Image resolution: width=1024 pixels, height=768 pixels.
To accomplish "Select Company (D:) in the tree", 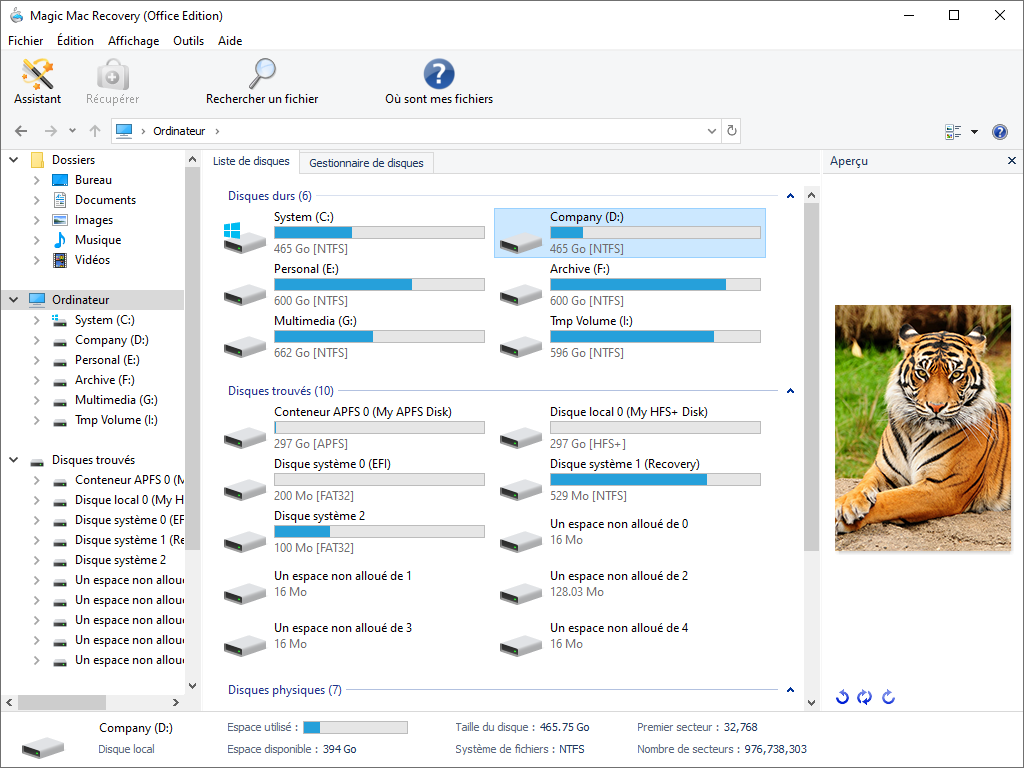I will point(112,340).
